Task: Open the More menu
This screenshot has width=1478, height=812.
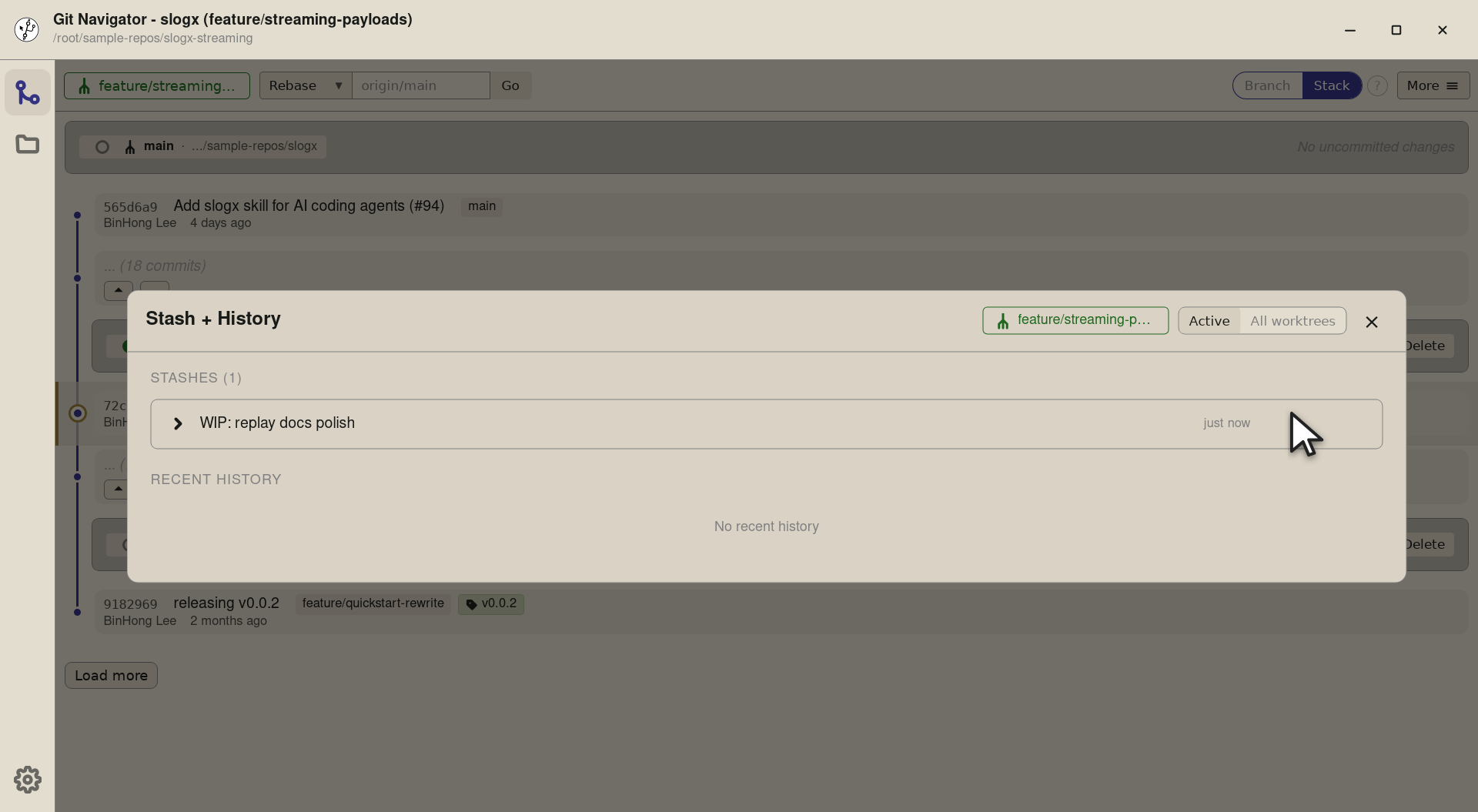Action: click(1433, 85)
